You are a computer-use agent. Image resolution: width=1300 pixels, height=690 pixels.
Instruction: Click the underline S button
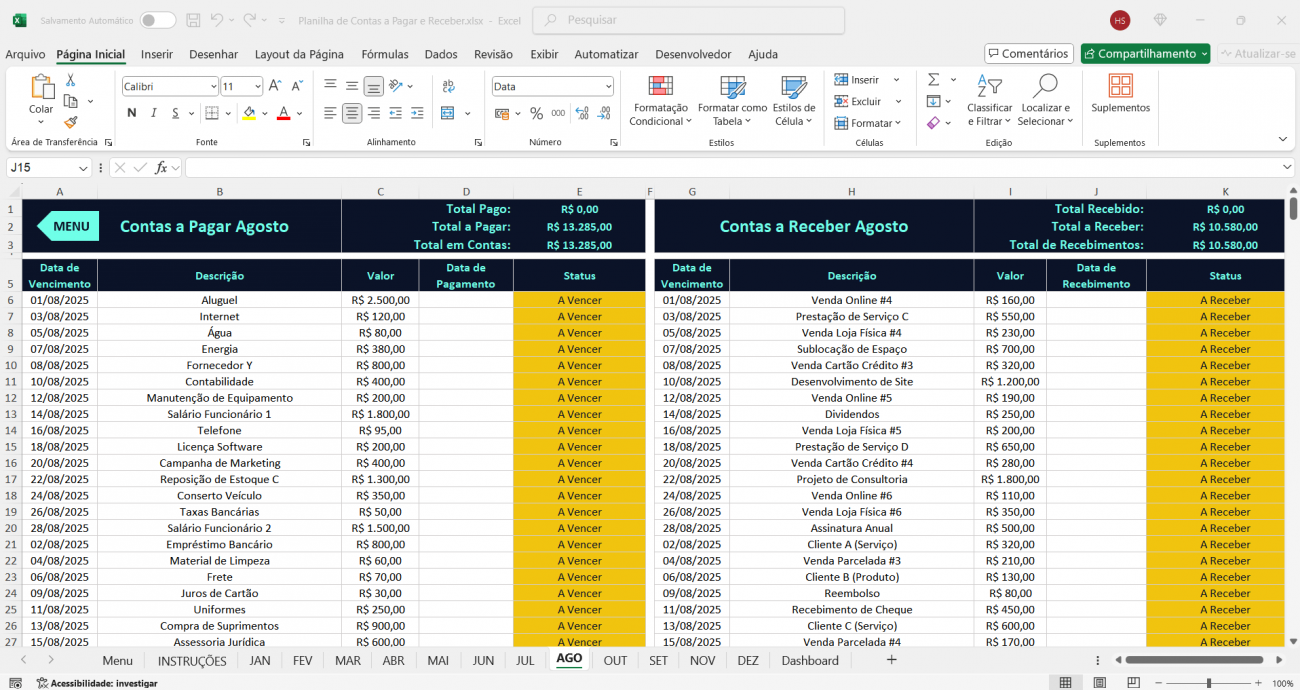176,113
